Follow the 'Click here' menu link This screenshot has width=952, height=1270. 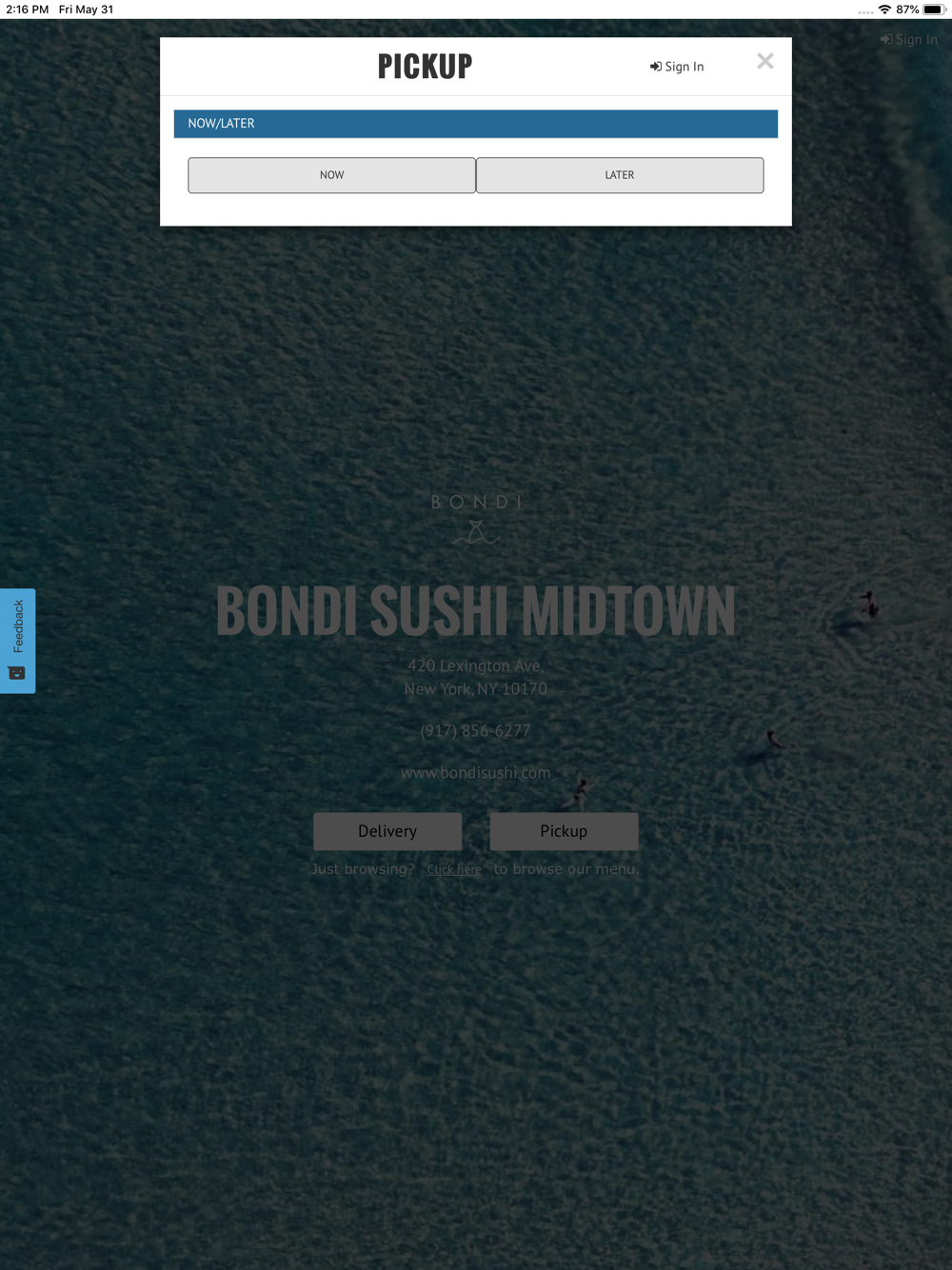point(454,869)
